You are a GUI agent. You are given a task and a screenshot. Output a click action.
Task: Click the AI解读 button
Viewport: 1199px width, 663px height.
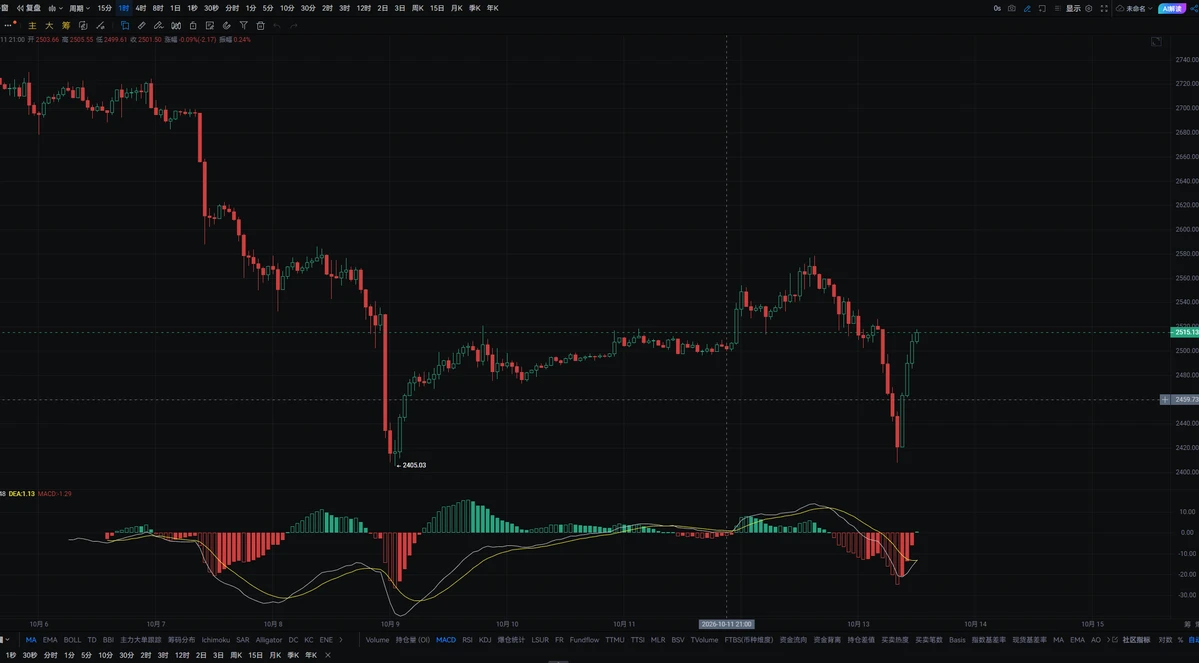tap(1171, 8)
